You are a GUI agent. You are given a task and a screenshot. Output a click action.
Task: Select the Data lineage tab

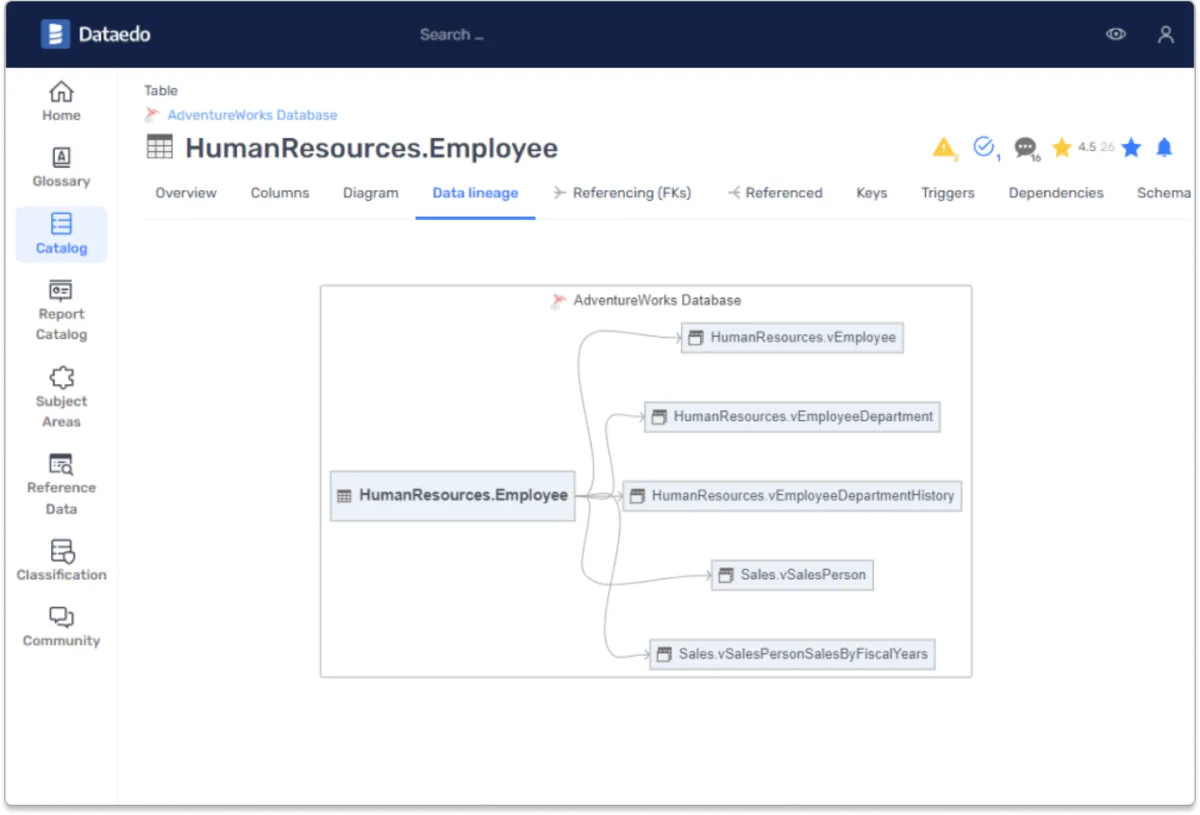pyautogui.click(x=475, y=193)
